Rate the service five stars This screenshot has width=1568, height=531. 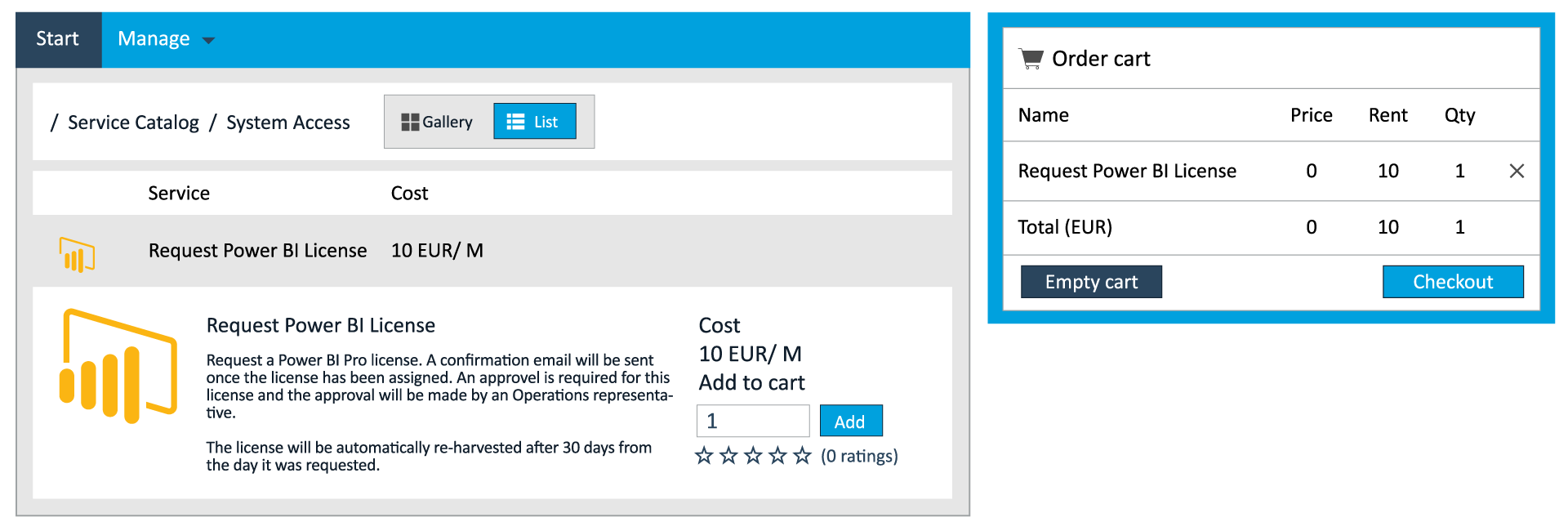coord(802,456)
